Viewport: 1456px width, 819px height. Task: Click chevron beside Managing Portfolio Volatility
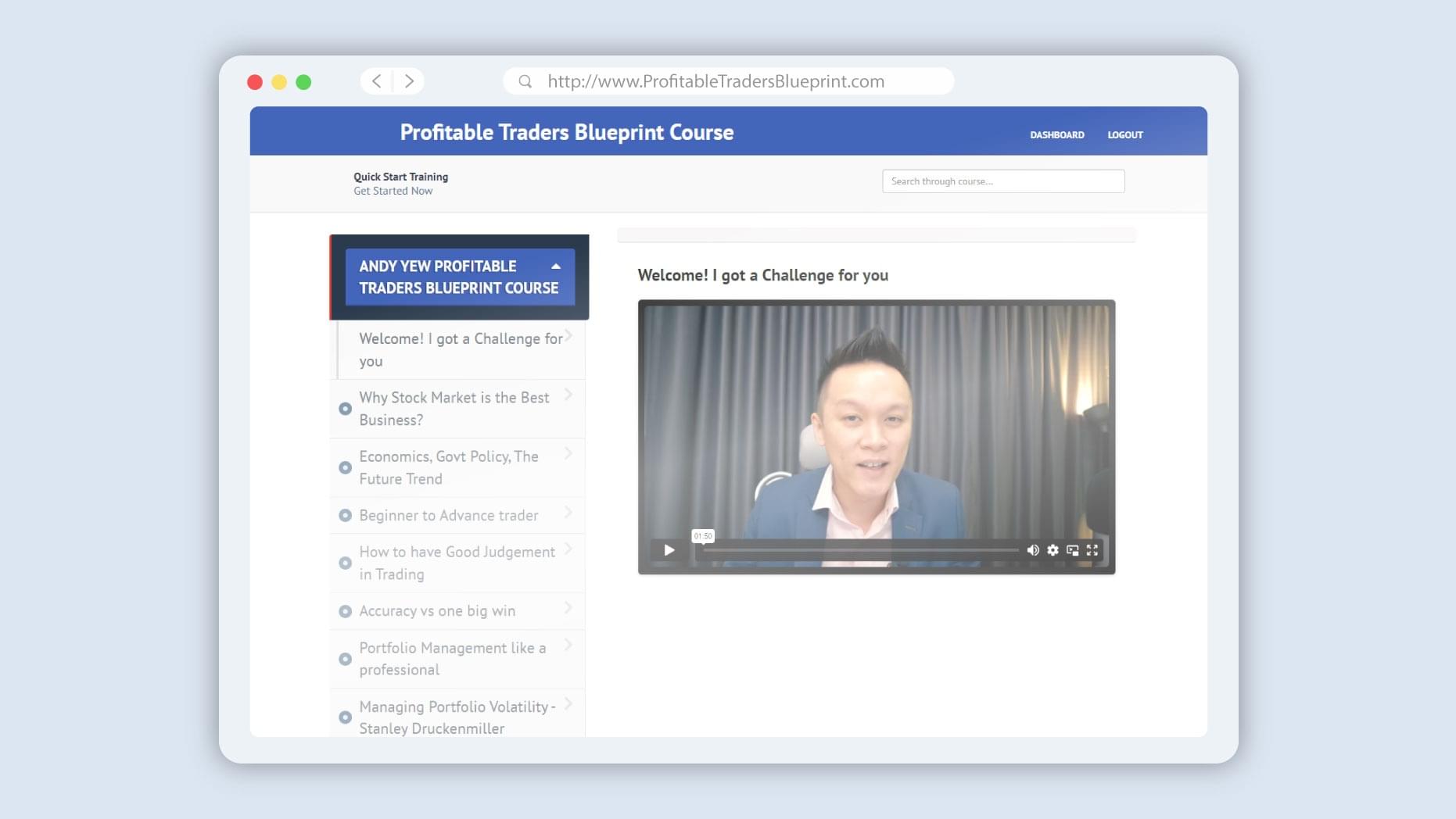tap(568, 704)
